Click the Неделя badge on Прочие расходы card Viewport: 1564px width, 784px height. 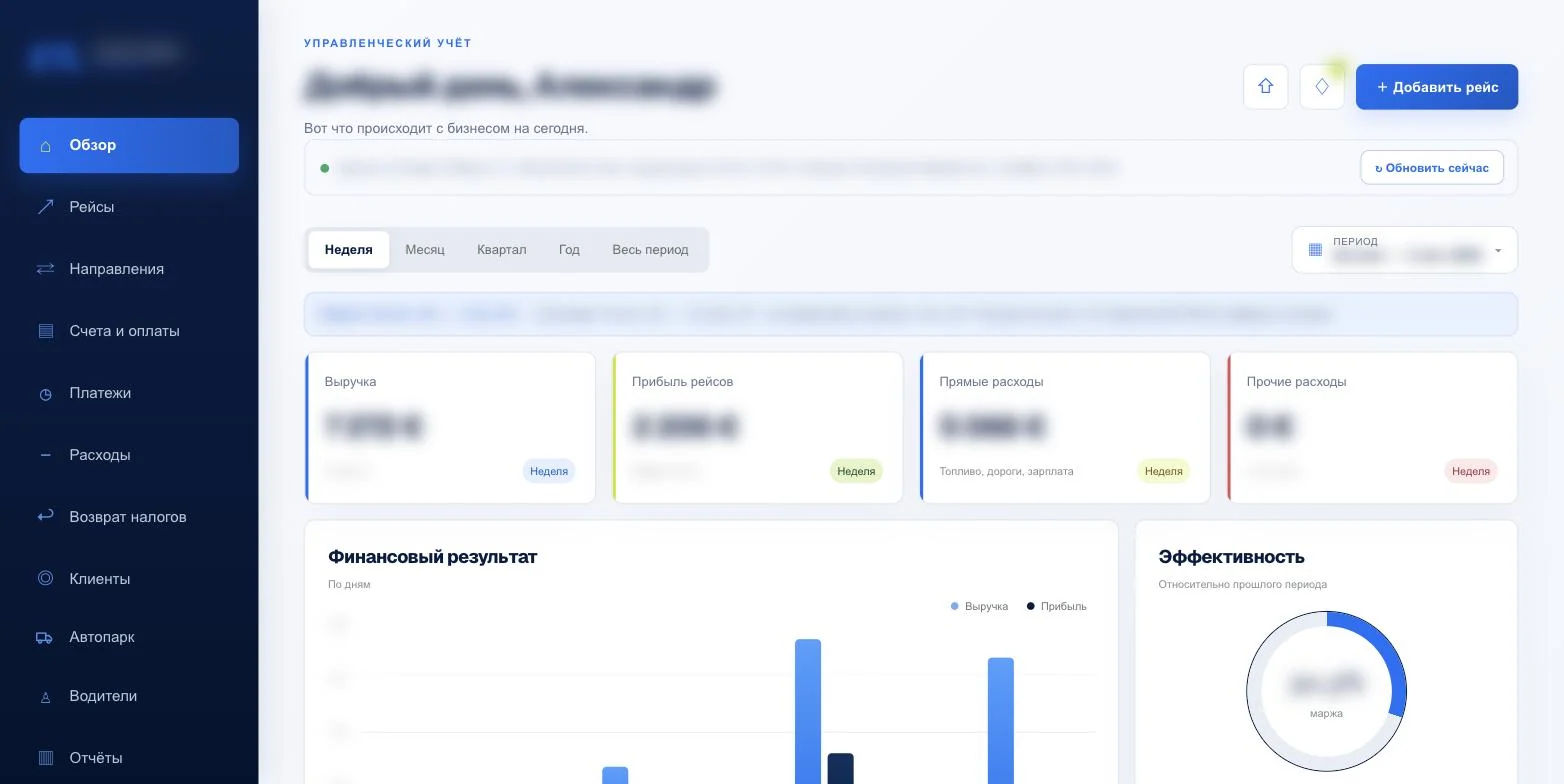tap(1471, 471)
